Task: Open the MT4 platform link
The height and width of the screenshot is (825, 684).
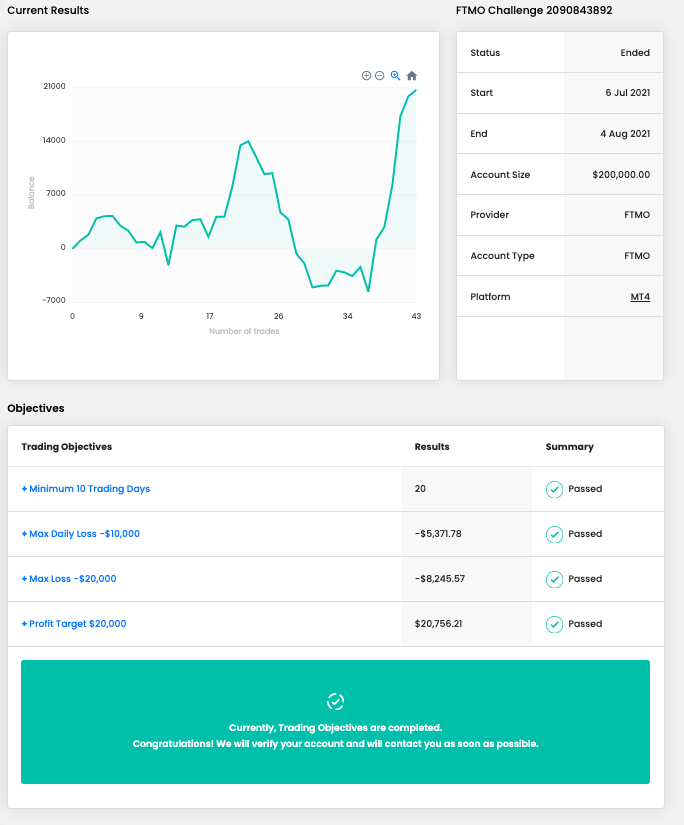Action: click(x=640, y=297)
